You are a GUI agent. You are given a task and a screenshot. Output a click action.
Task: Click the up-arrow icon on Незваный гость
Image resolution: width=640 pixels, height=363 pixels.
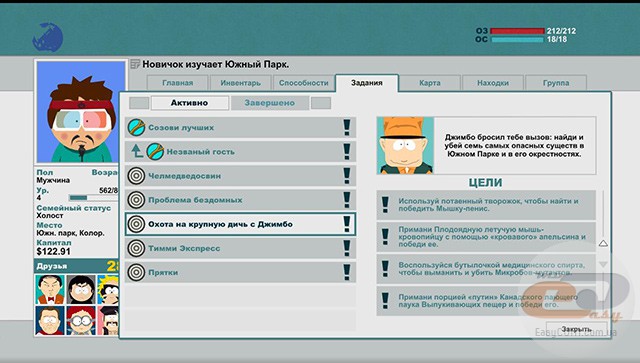tap(137, 151)
